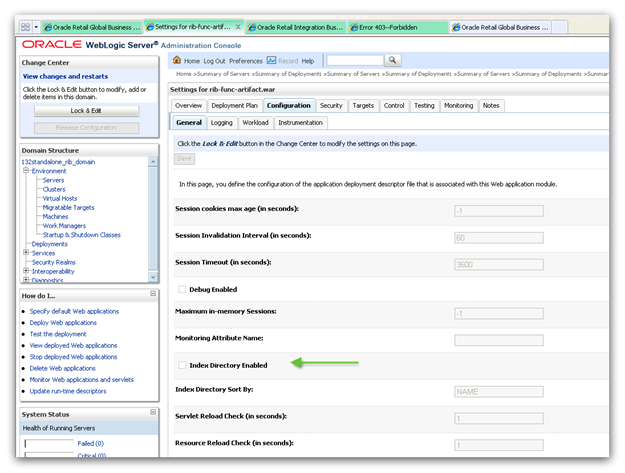Click the Log Out link
This screenshot has width=625, height=473.
pos(214,61)
